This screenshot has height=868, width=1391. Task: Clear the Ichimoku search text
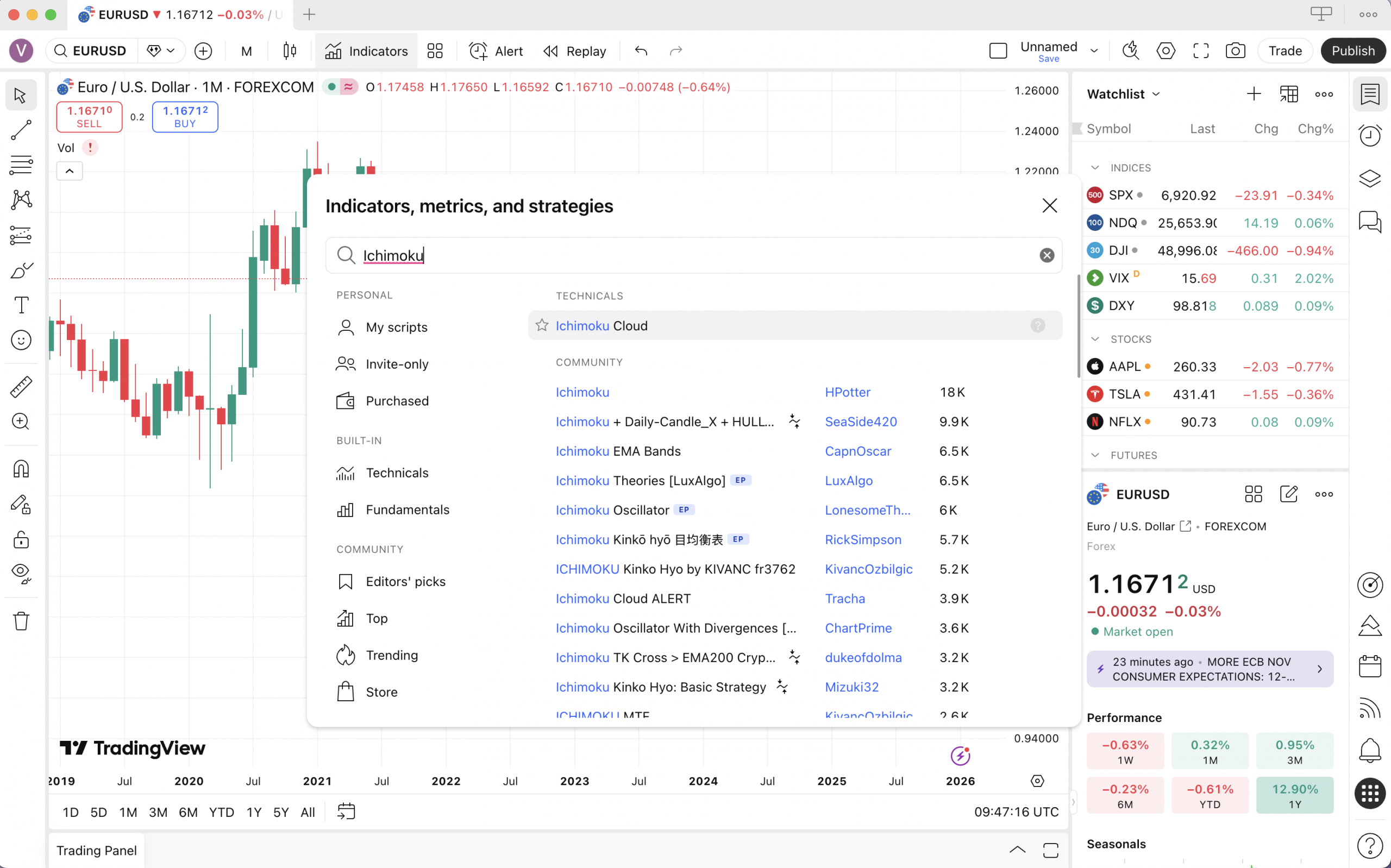(1047, 255)
